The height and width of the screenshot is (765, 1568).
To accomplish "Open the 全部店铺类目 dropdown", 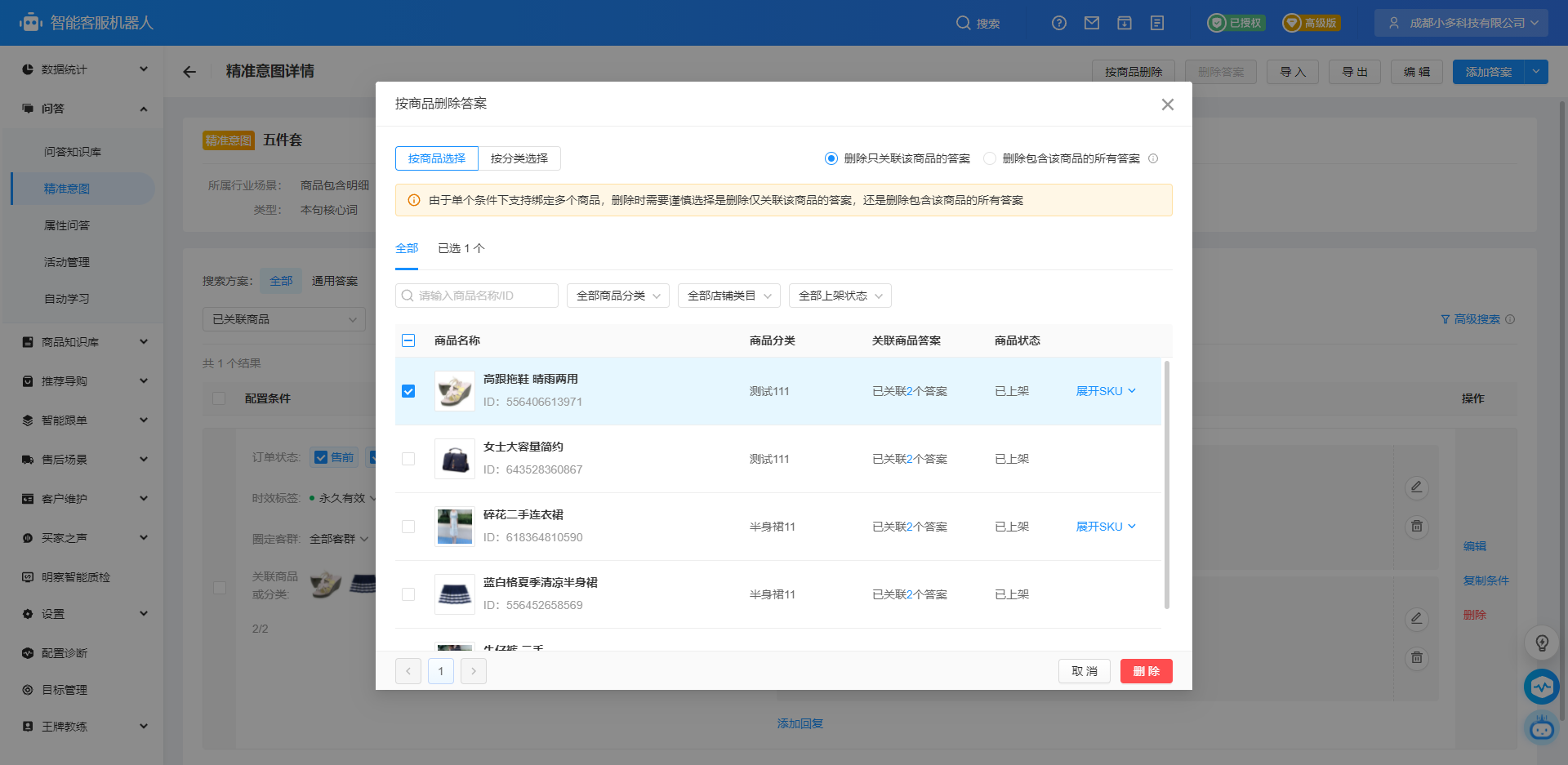I will coord(729,296).
